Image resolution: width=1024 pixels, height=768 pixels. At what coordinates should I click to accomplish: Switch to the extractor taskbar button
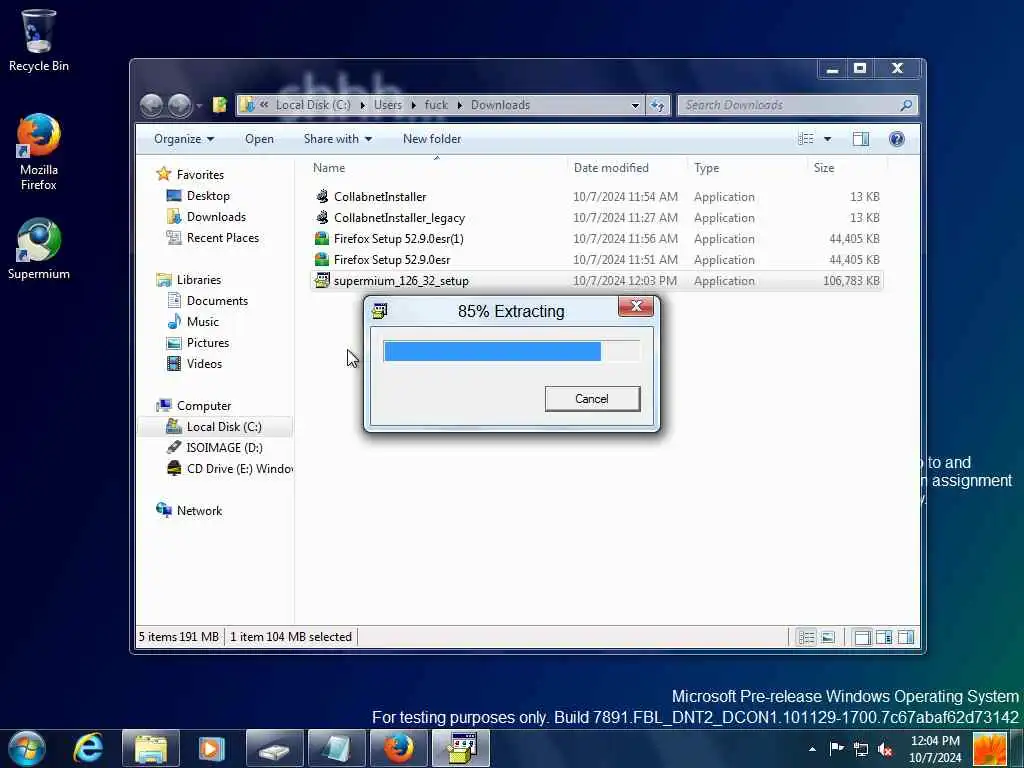[x=460, y=748]
